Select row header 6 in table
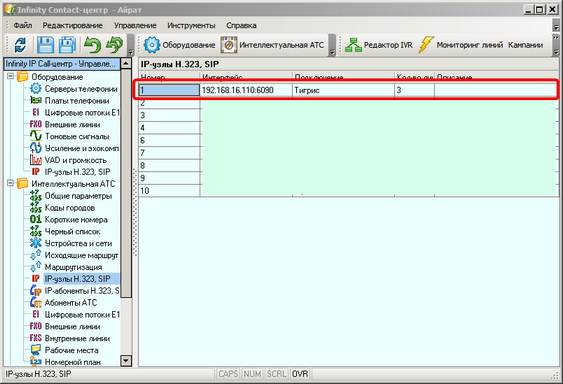The width and height of the screenshot is (563, 384). point(169,140)
